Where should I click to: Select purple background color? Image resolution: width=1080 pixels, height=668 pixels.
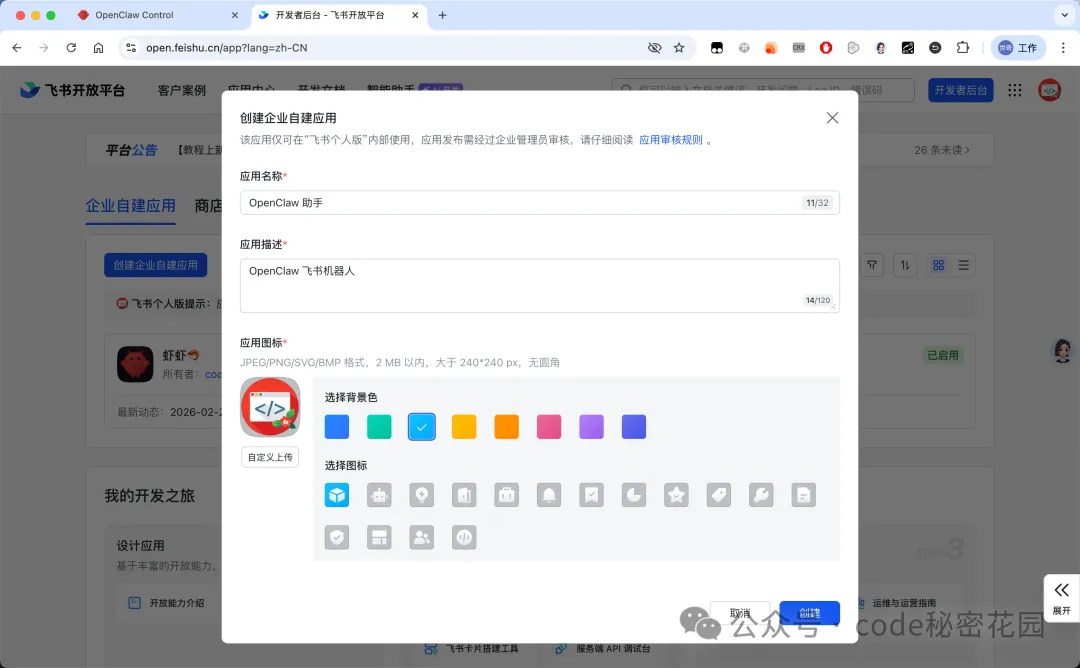coord(591,427)
